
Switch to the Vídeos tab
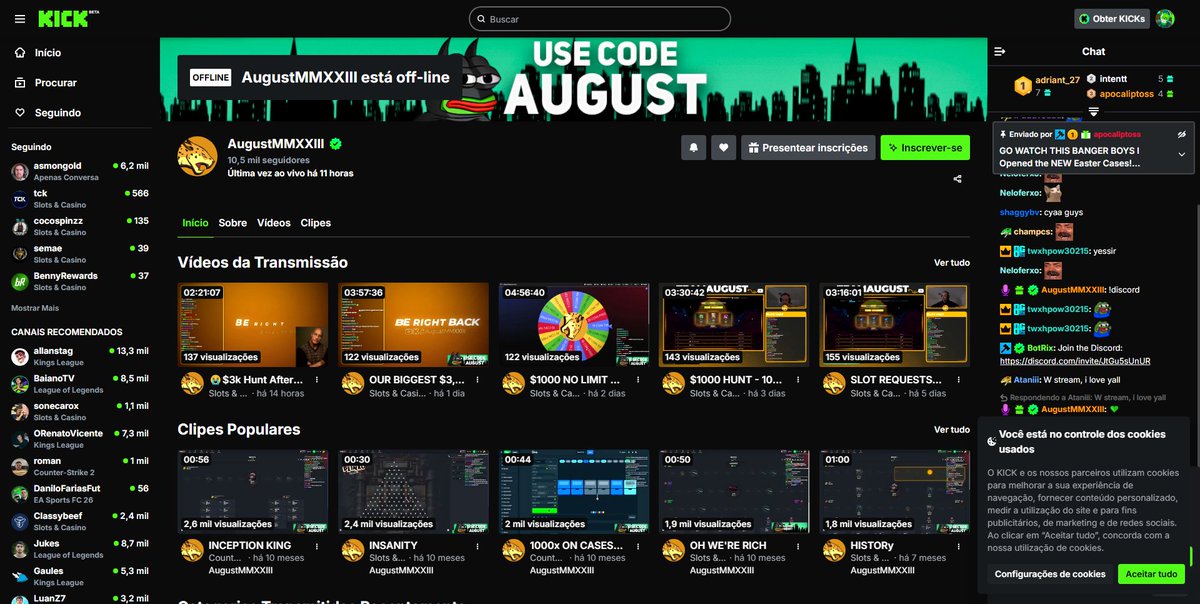pos(274,223)
